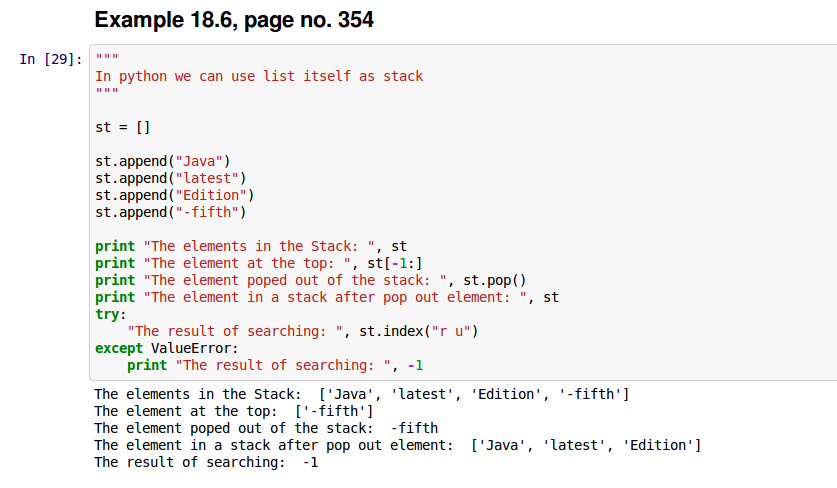Place cursor on st.append("-fifth") line
The width and height of the screenshot is (837, 488).
[171, 212]
